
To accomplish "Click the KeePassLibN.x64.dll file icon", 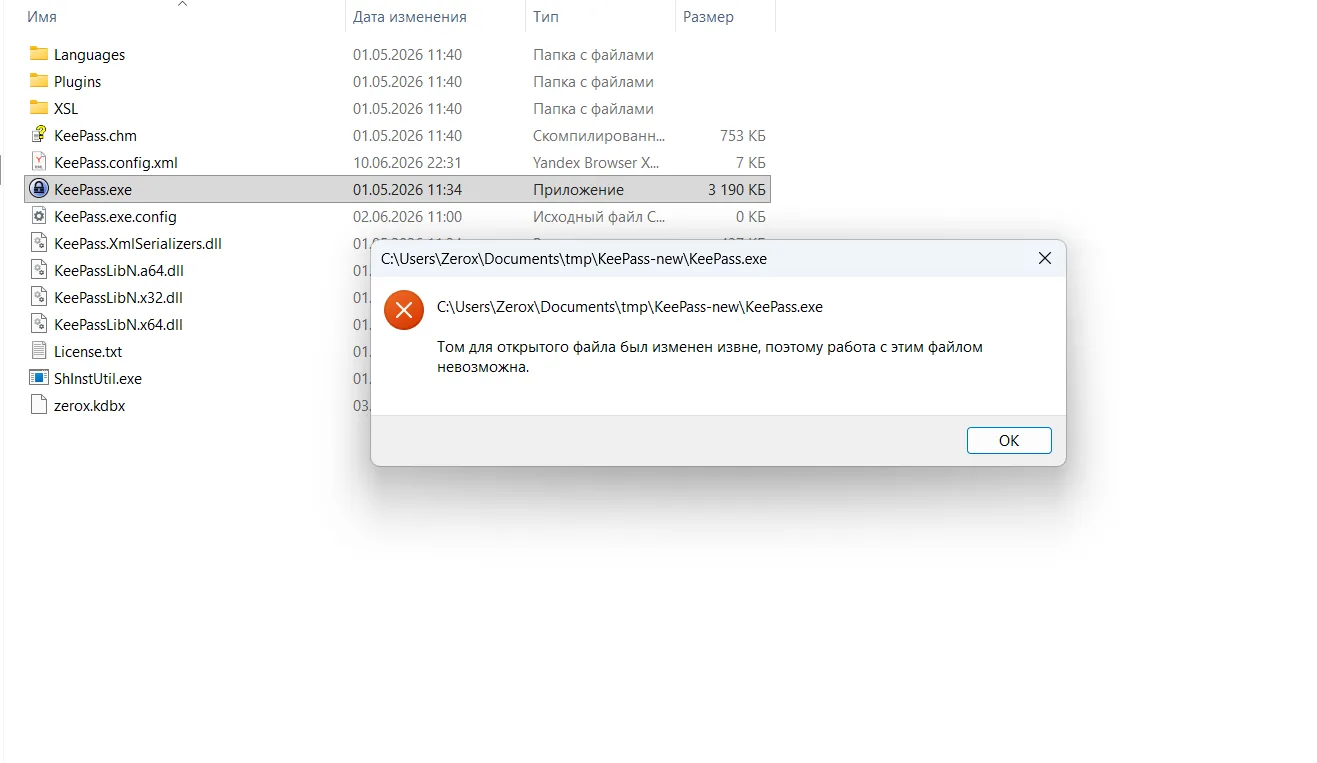I will pyautogui.click(x=39, y=324).
